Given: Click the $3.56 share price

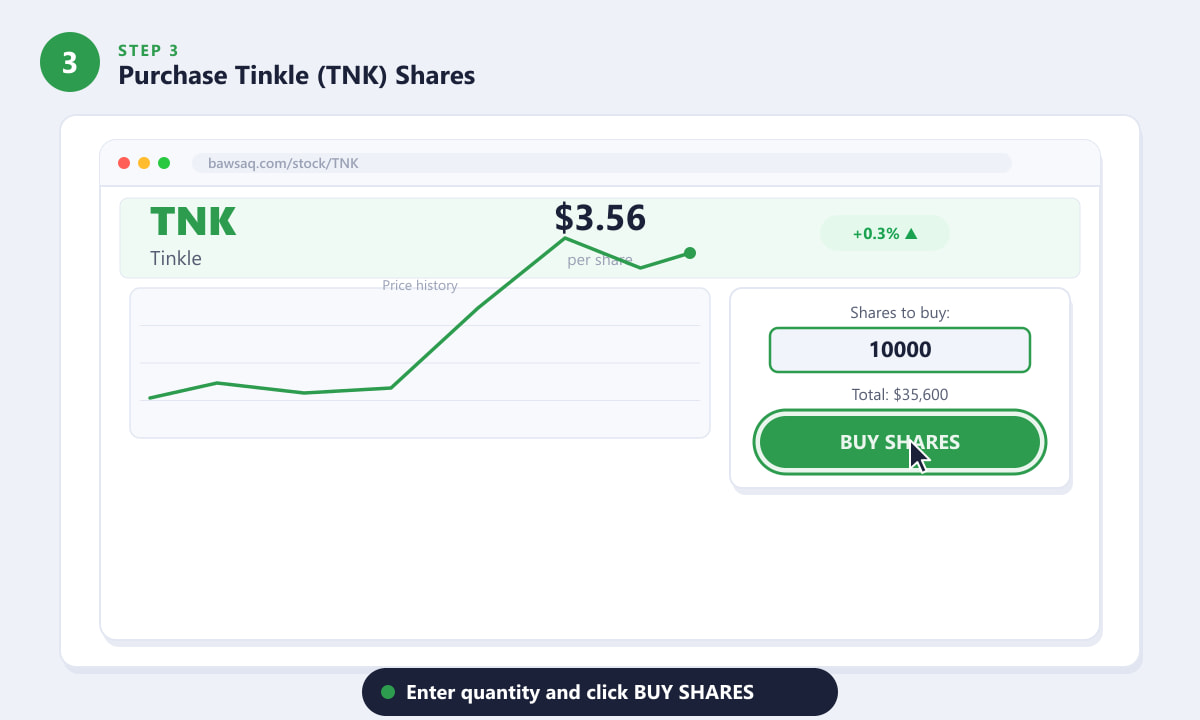Looking at the screenshot, I should (x=600, y=217).
